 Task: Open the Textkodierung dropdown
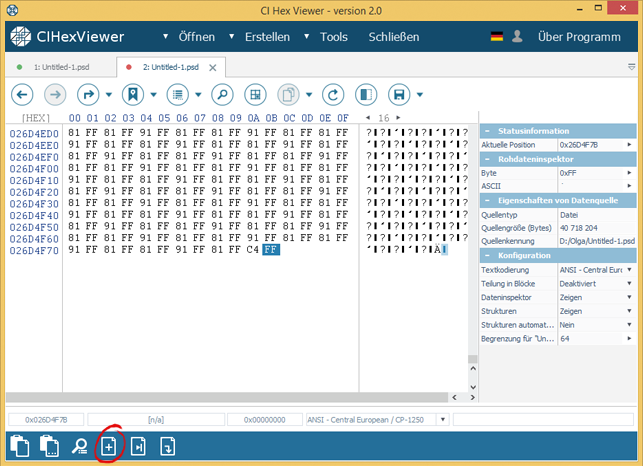(629, 270)
